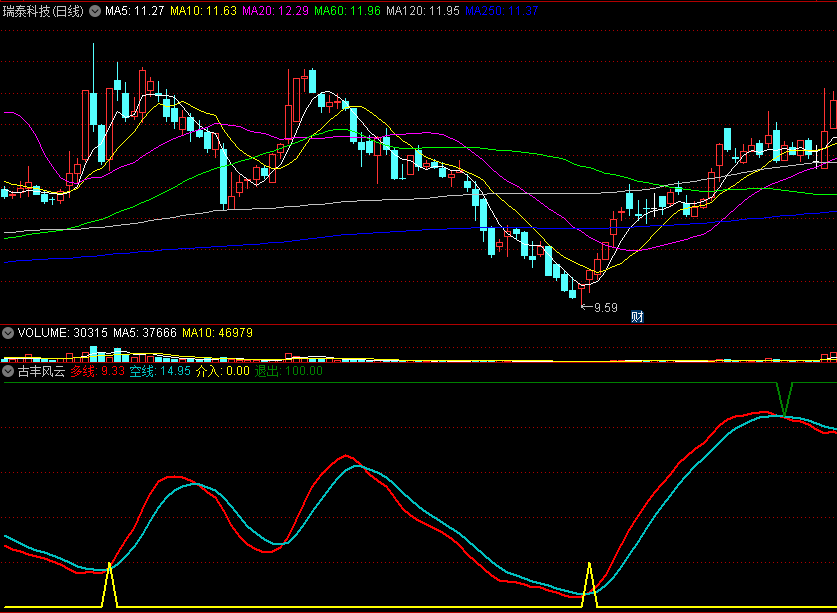Select the 瑞泰科技(日线) chart title
Image resolution: width=837 pixels, height=613 pixels.
pyautogui.click(x=43, y=11)
